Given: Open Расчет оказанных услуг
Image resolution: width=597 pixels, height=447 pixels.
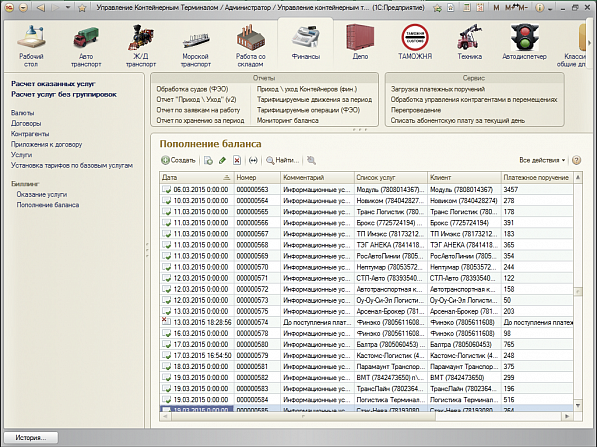Looking at the screenshot, I should (53, 84).
